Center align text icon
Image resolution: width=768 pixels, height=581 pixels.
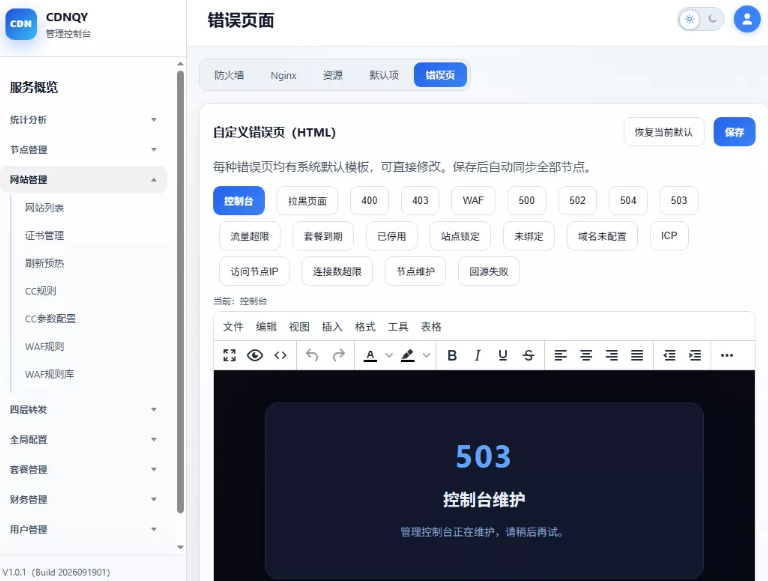(586, 355)
